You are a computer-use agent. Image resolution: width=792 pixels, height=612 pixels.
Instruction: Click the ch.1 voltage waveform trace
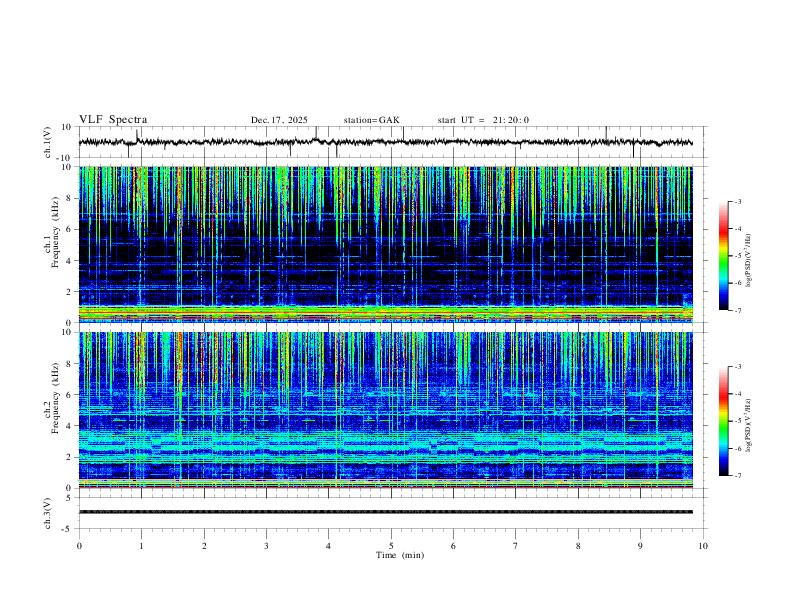pyautogui.click(x=385, y=142)
